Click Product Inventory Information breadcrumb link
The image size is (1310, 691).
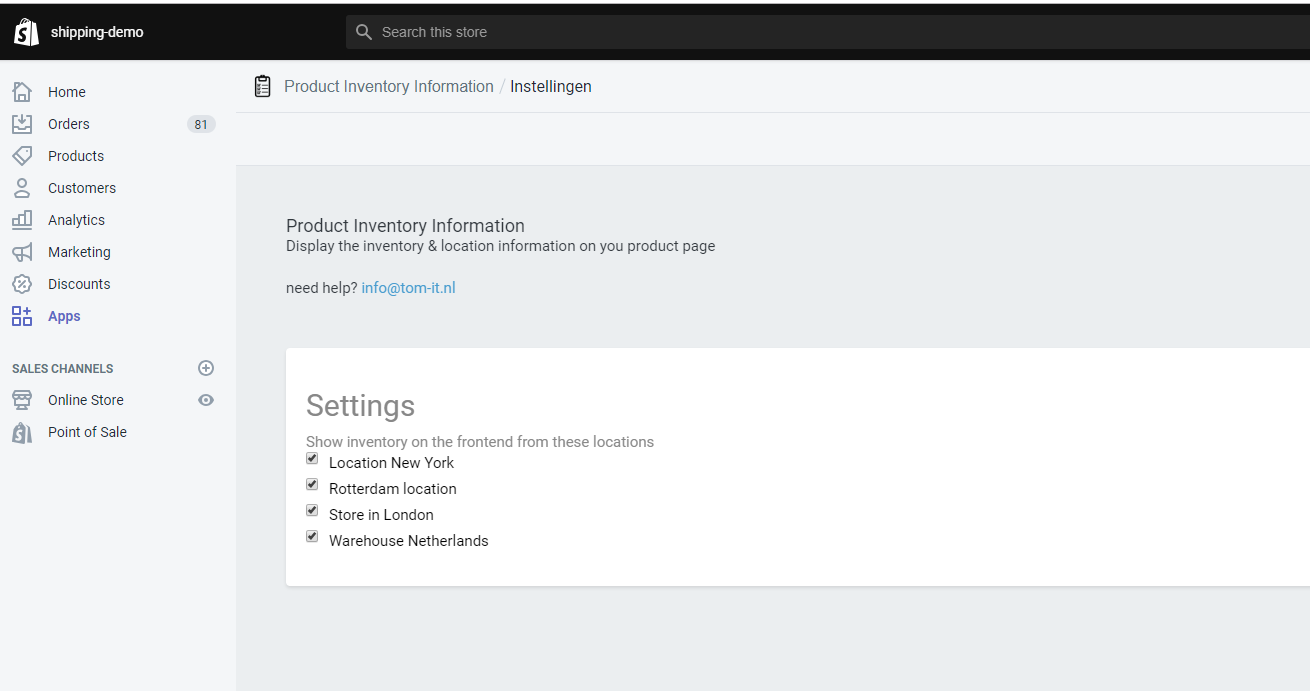(x=389, y=87)
